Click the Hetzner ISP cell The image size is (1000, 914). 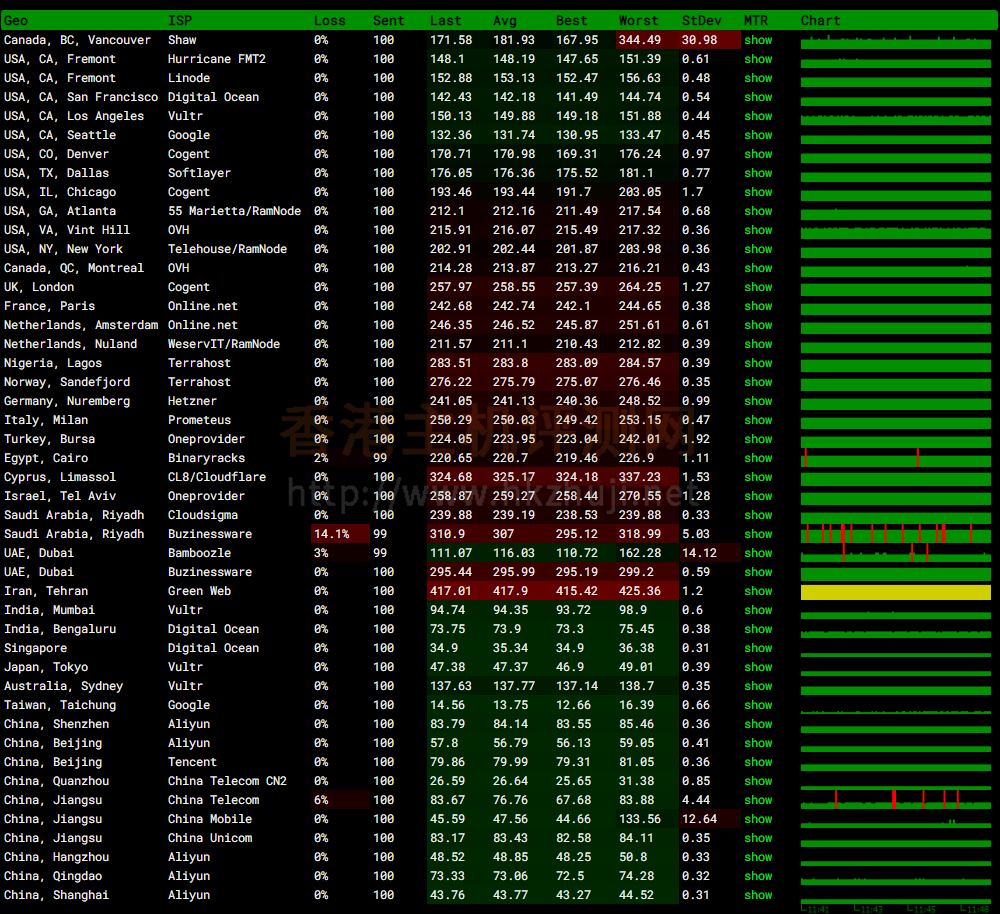tap(192, 401)
